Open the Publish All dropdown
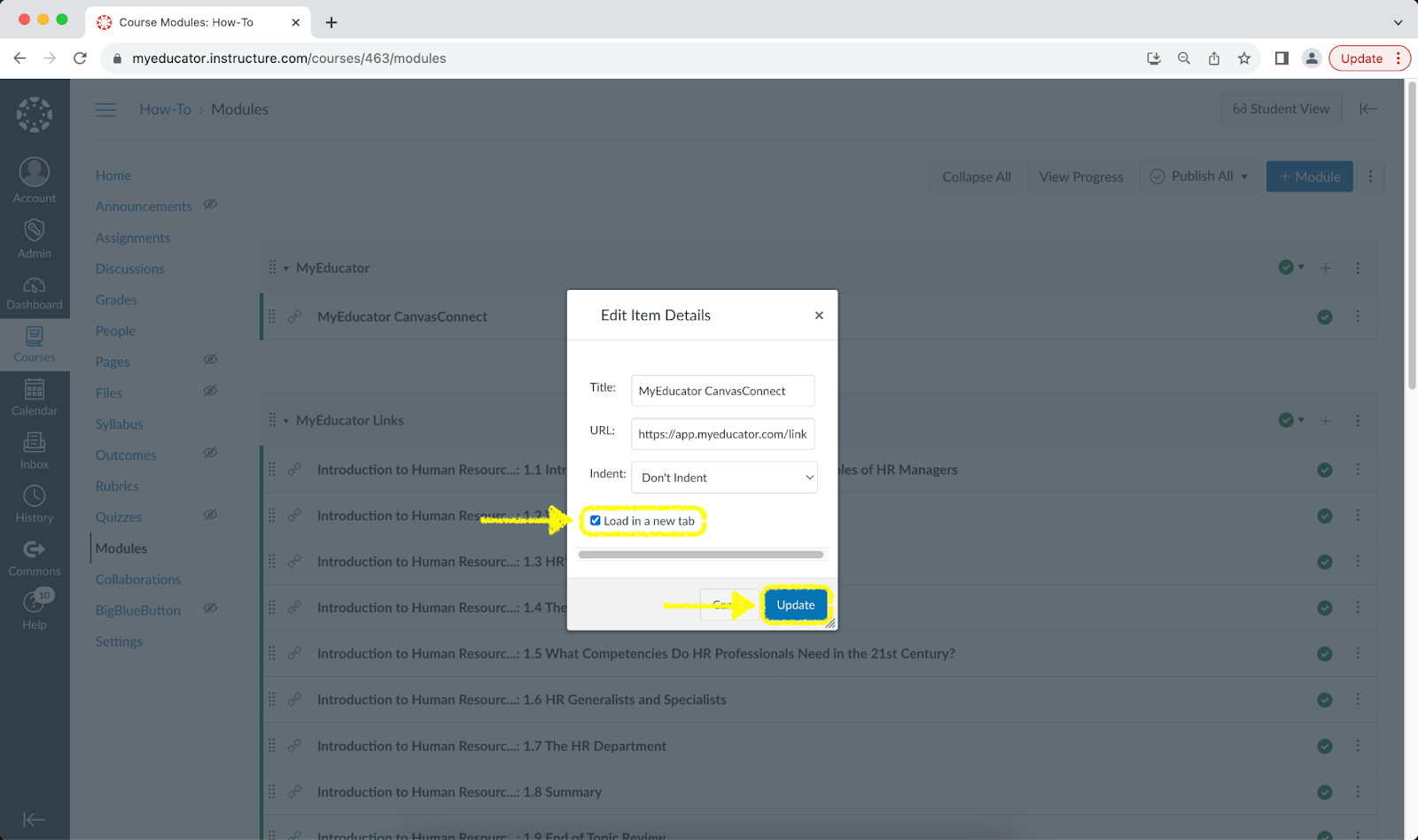Image resolution: width=1418 pixels, height=840 pixels. (x=1199, y=176)
